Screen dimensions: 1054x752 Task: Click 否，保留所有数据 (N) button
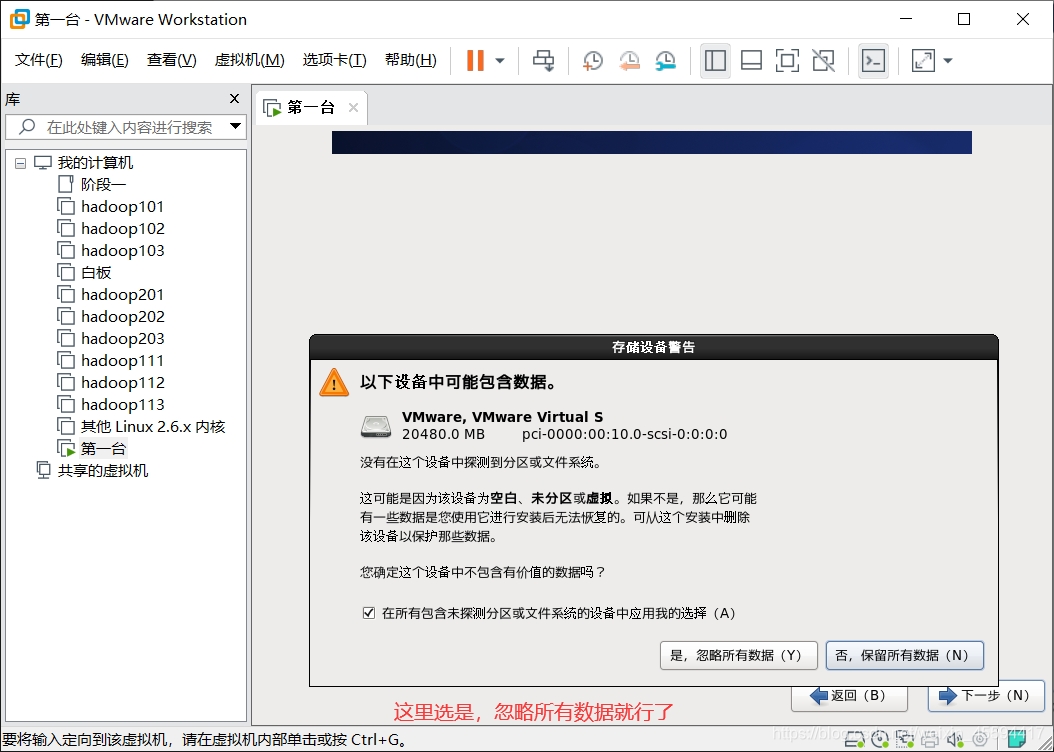click(x=905, y=655)
